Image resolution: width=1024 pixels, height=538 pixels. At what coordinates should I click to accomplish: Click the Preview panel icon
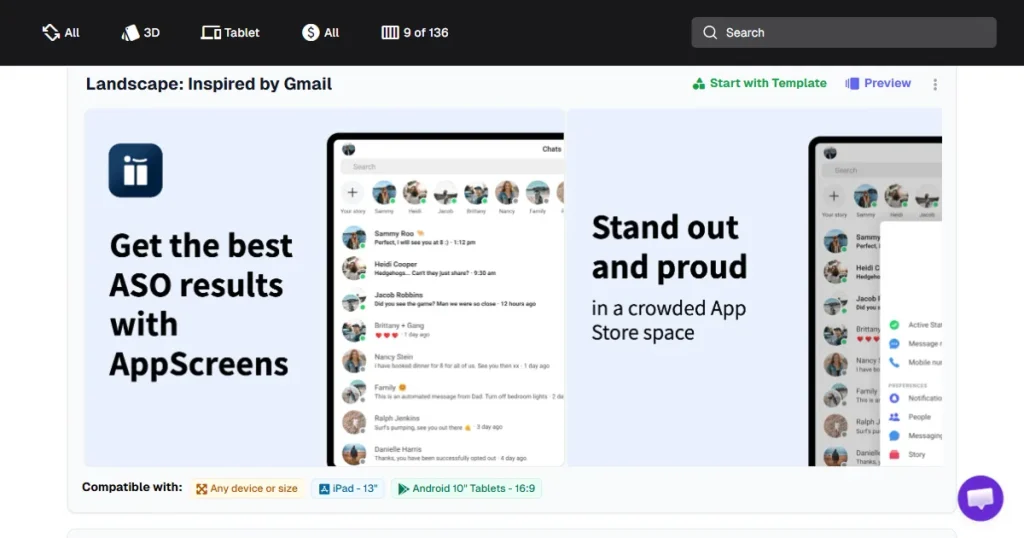click(x=852, y=84)
